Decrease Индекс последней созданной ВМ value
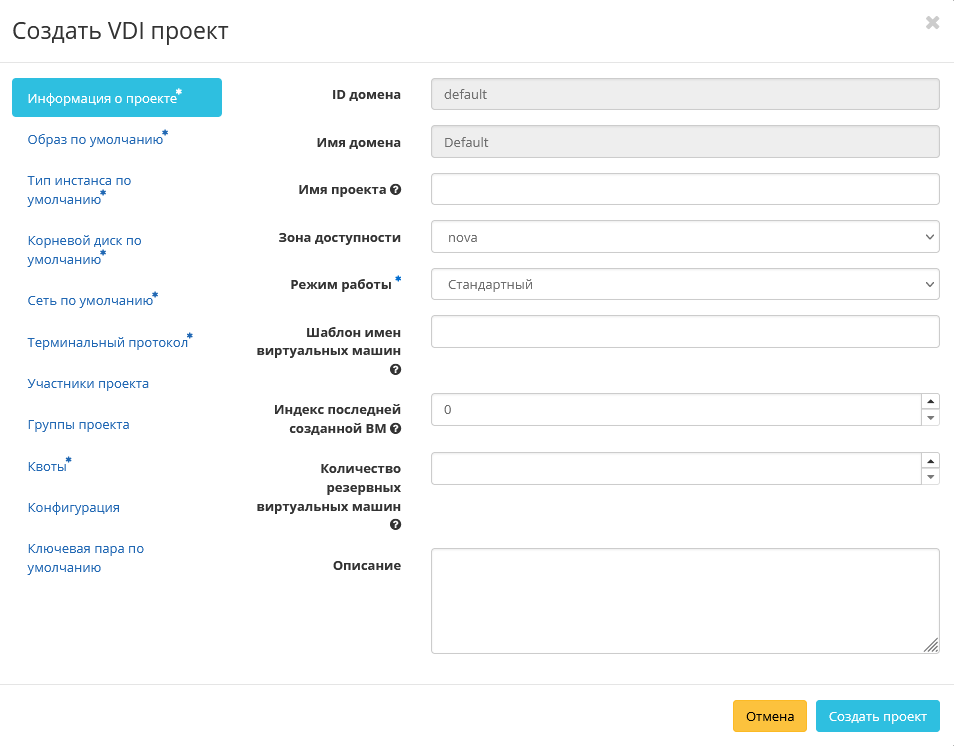This screenshot has height=746, width=954. tap(930, 417)
